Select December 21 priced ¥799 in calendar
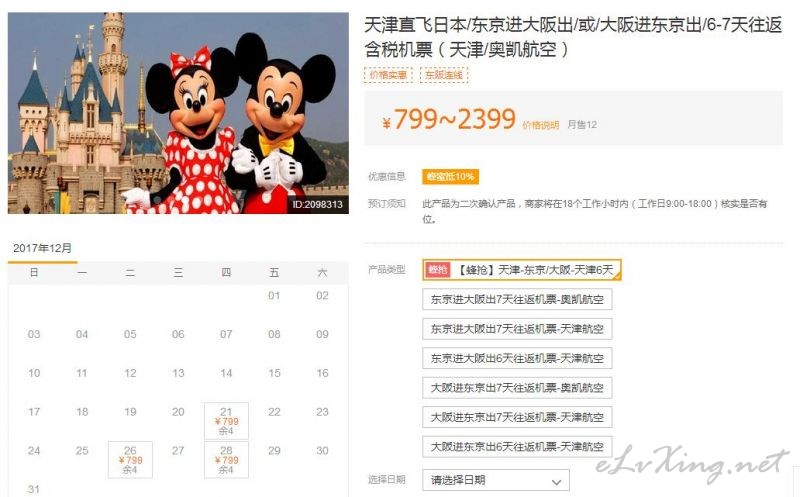 (x=226, y=421)
